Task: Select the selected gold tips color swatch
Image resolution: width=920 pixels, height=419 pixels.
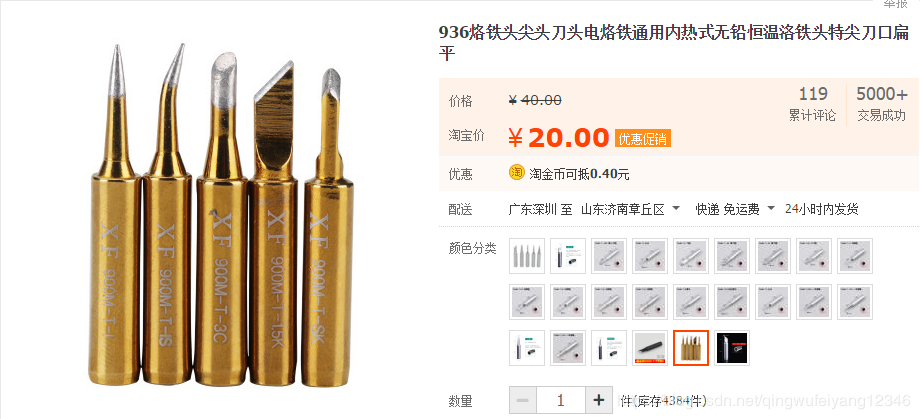Action: point(691,348)
